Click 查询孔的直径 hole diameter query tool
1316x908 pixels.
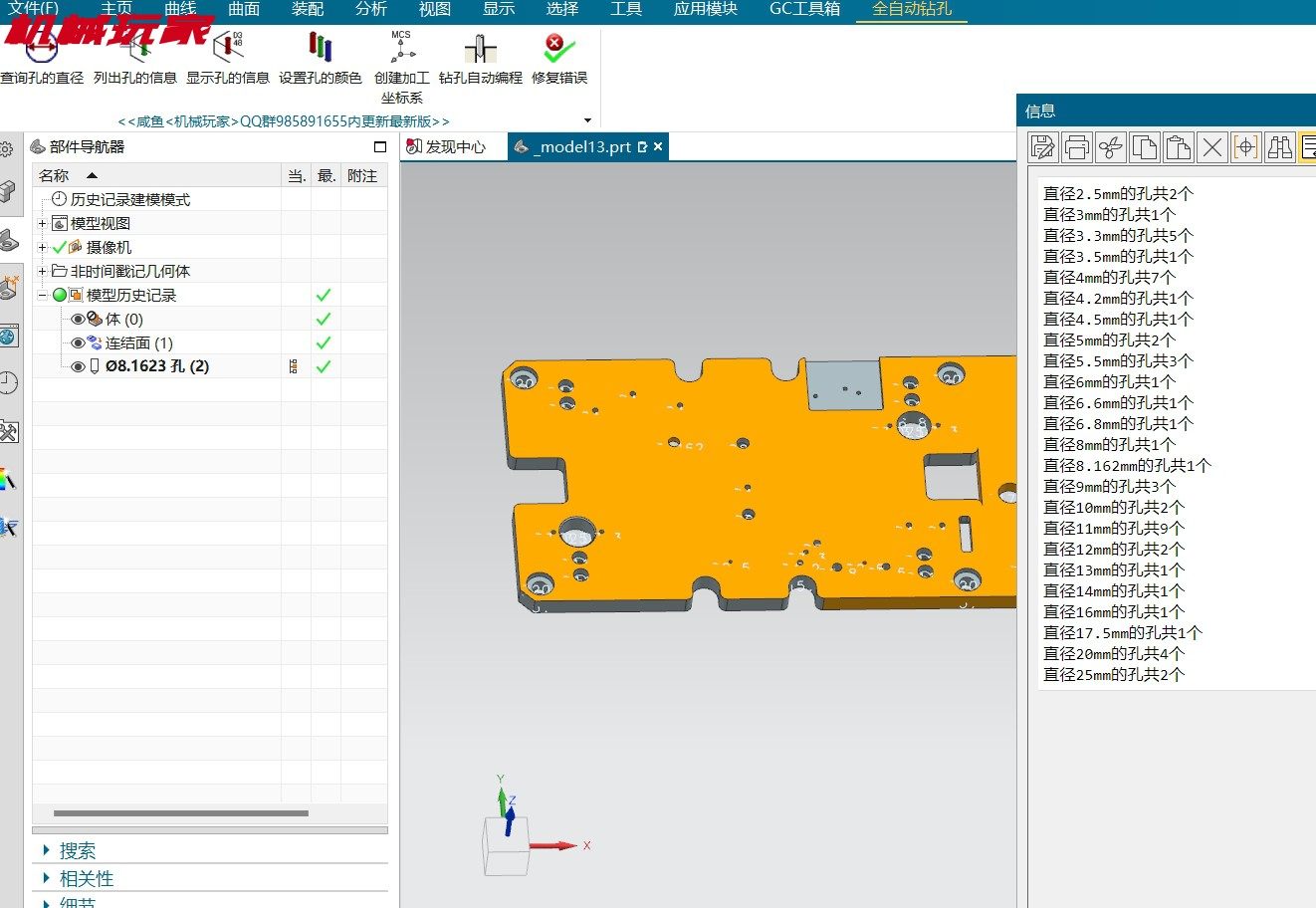coord(42,59)
